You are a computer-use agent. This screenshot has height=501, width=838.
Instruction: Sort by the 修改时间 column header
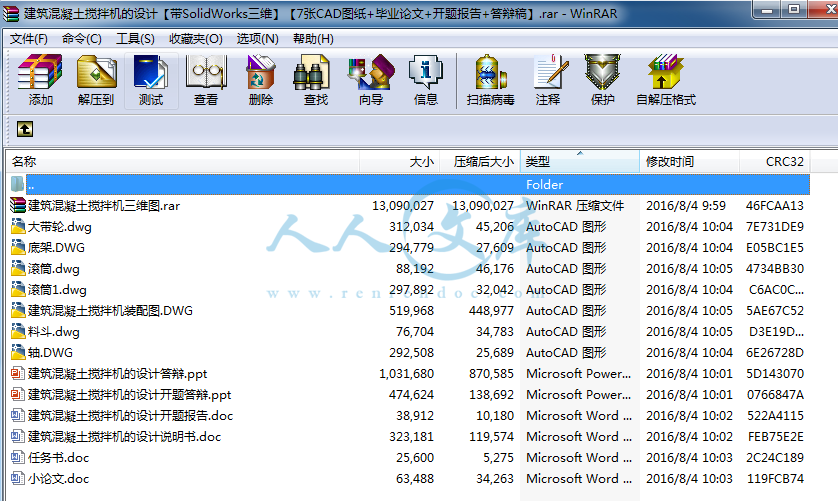point(689,161)
